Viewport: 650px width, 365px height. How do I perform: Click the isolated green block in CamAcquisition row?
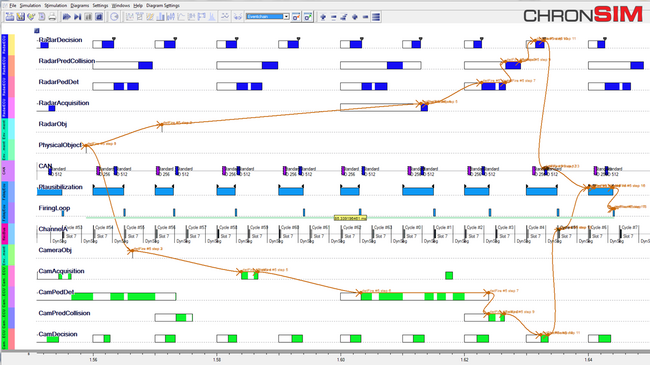pyautogui.click(x=449, y=275)
